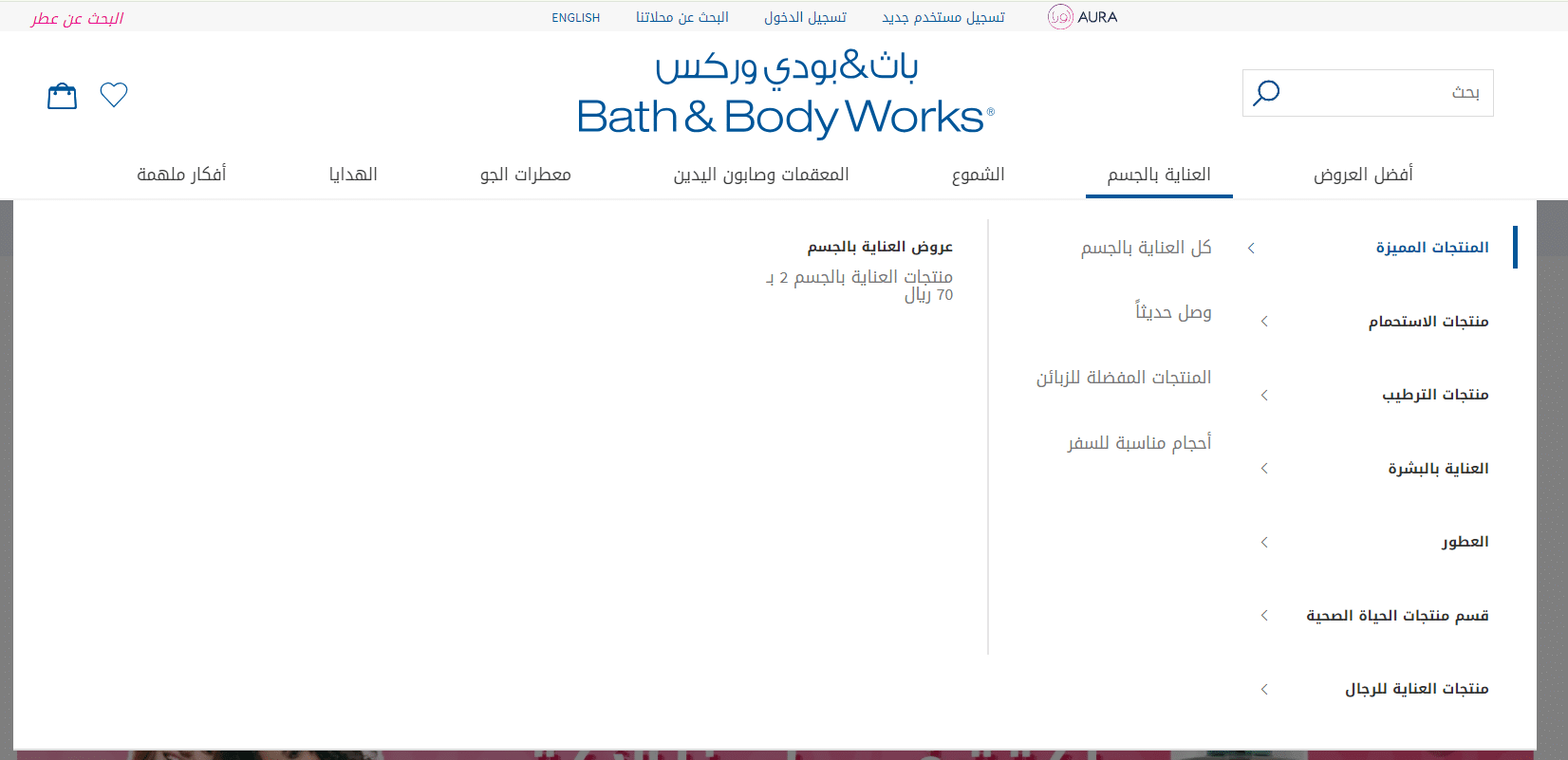Expand chevron beside منتجات الاستحمام
This screenshot has width=1568, height=760.
(1264, 322)
